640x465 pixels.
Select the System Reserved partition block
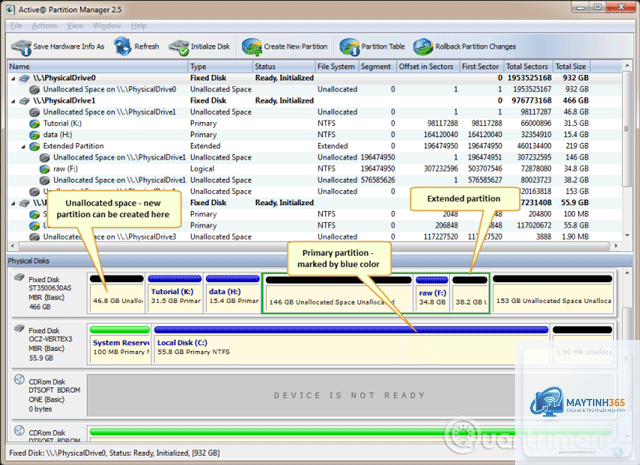[x=120, y=345]
